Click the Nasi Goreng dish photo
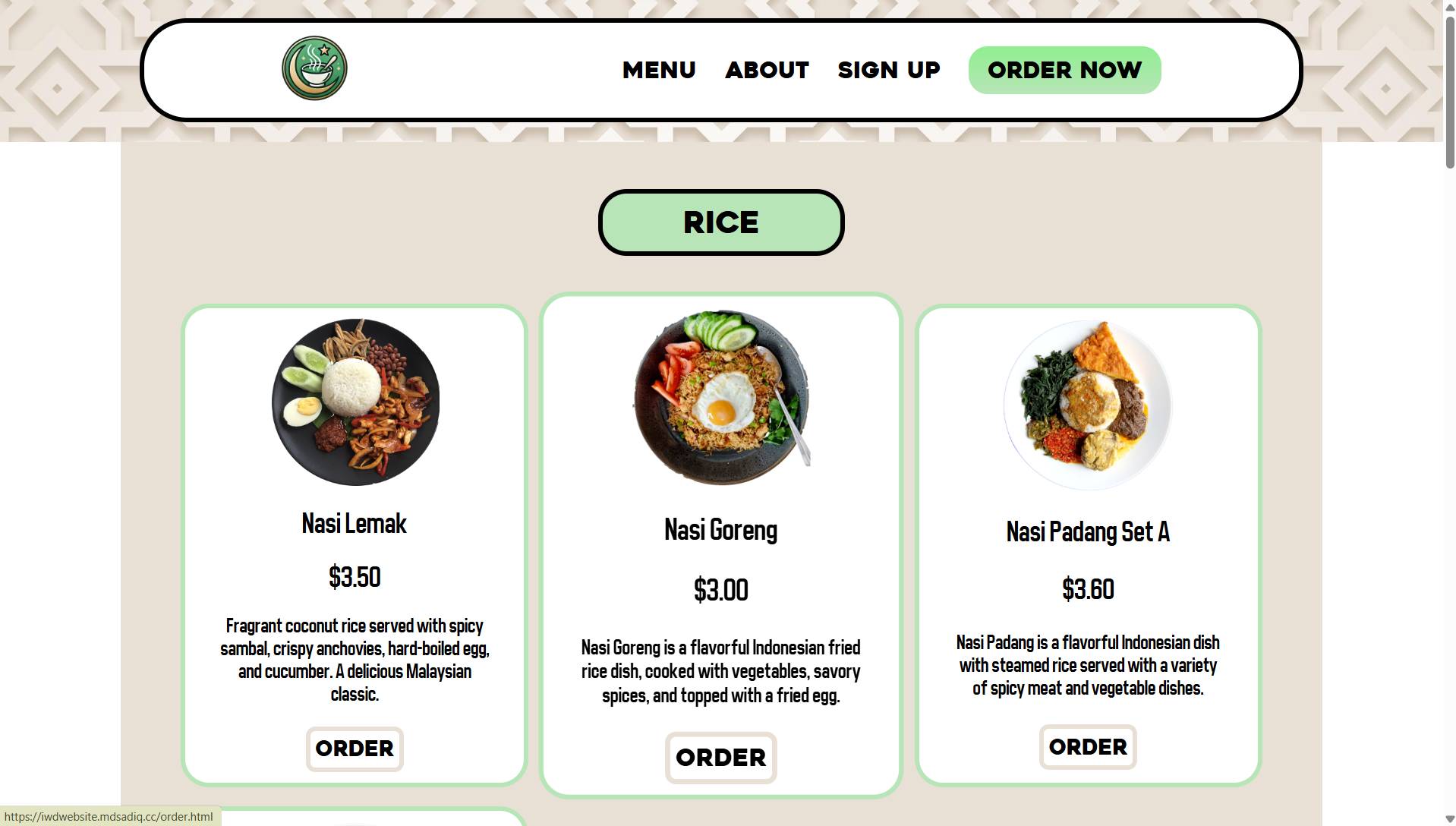The image size is (1456, 826). [x=721, y=397]
